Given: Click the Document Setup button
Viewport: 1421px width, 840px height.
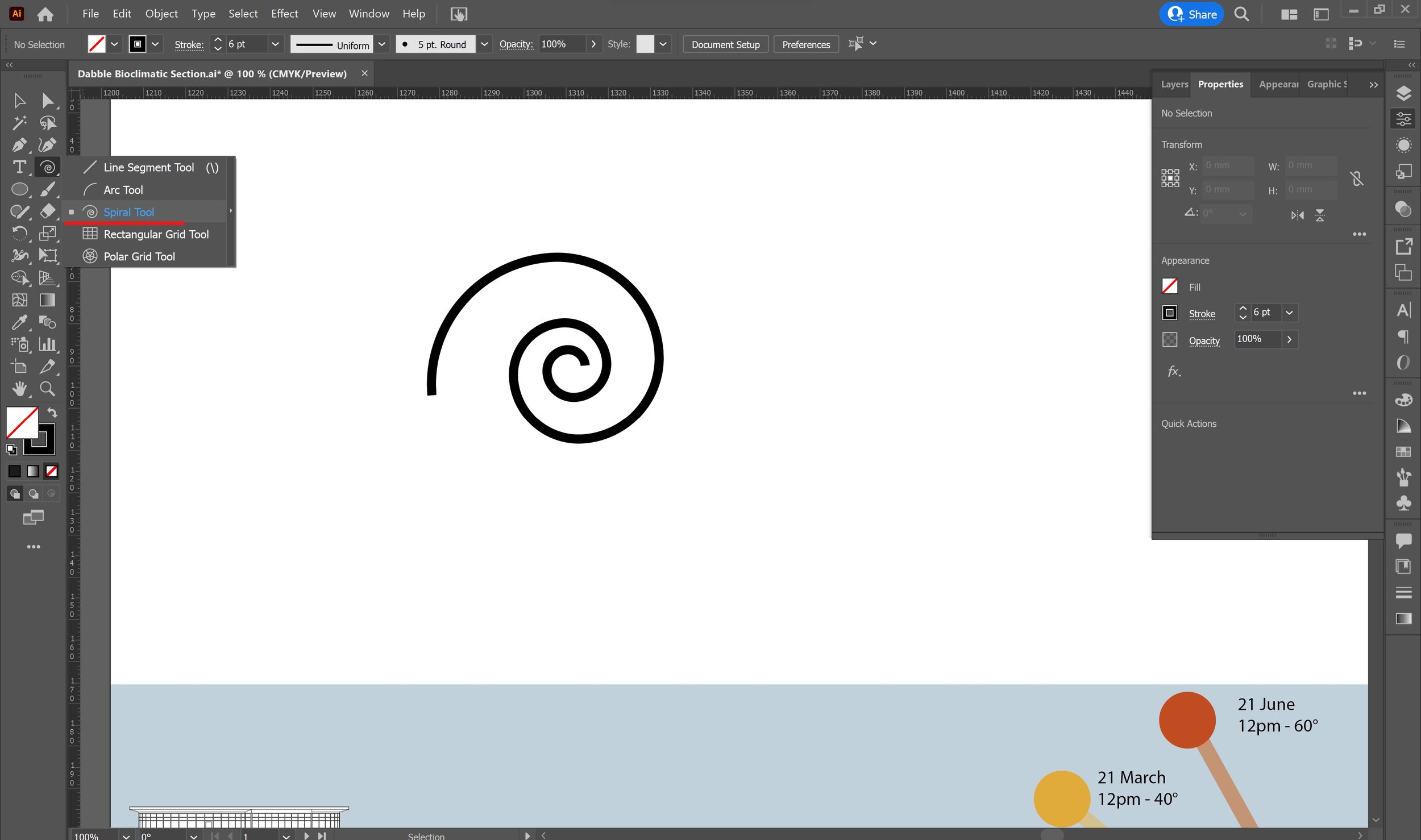Looking at the screenshot, I should click(x=725, y=44).
